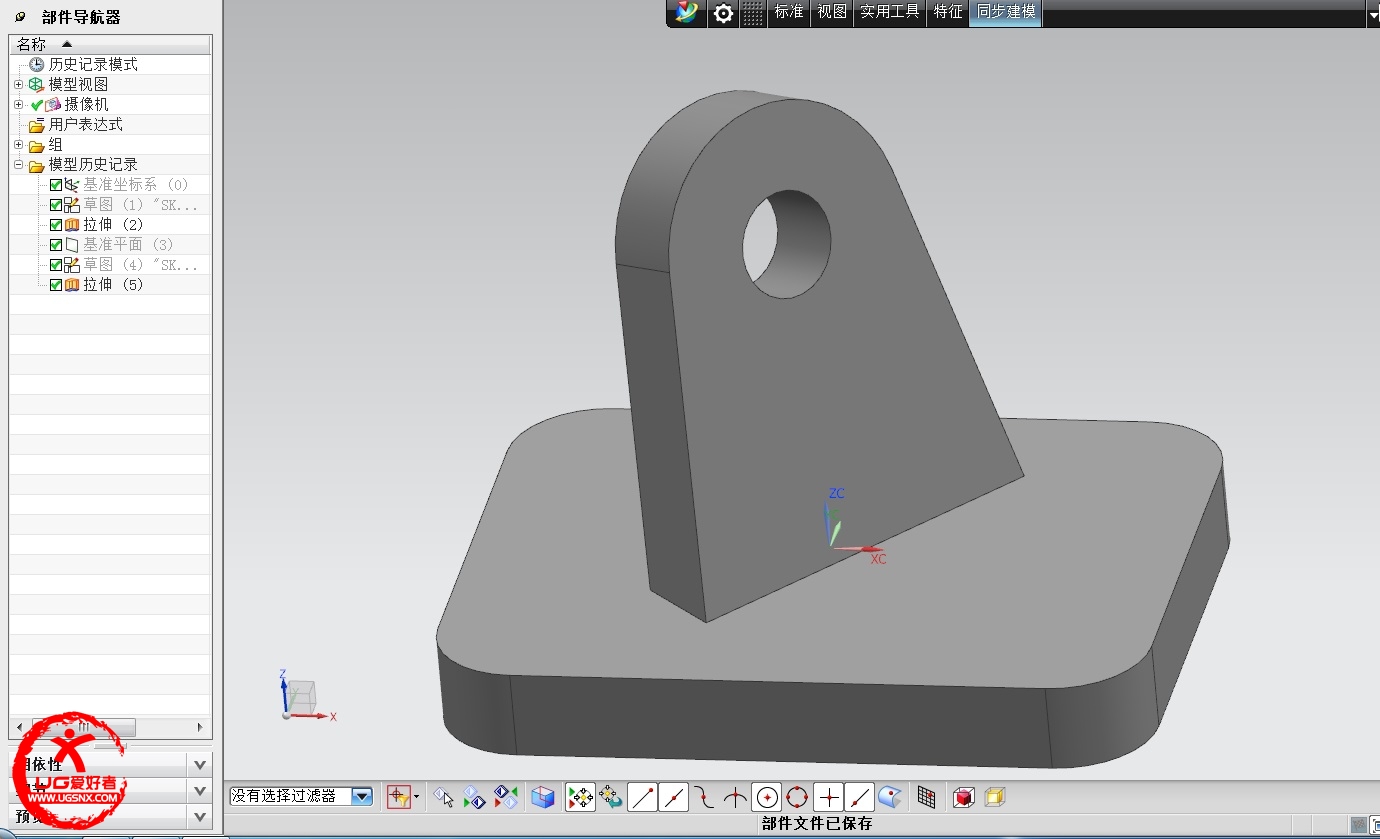Toggle the control point snap icon
The image size is (1380, 839).
tap(705, 797)
